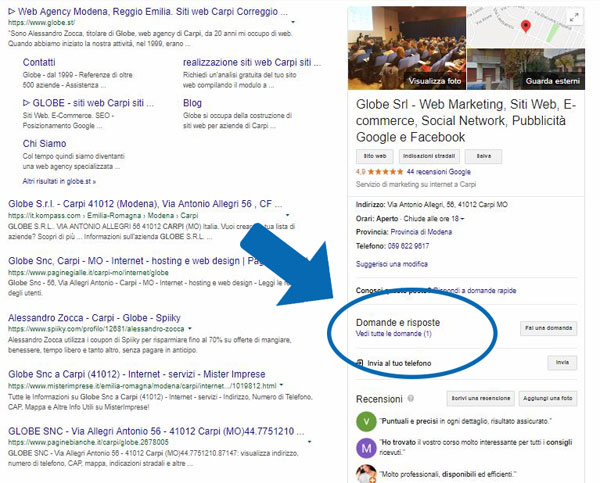
Task: Open the Alessandro Zocca - Carpi - Globe - Spiiky result
Action: 94,318
